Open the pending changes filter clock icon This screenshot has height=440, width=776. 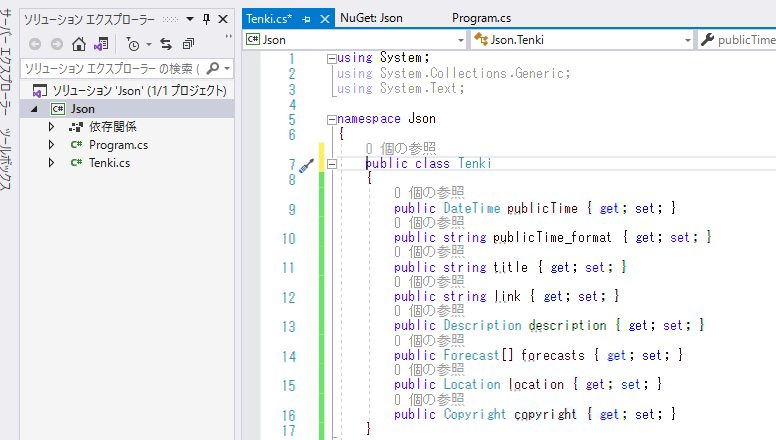tap(133, 44)
